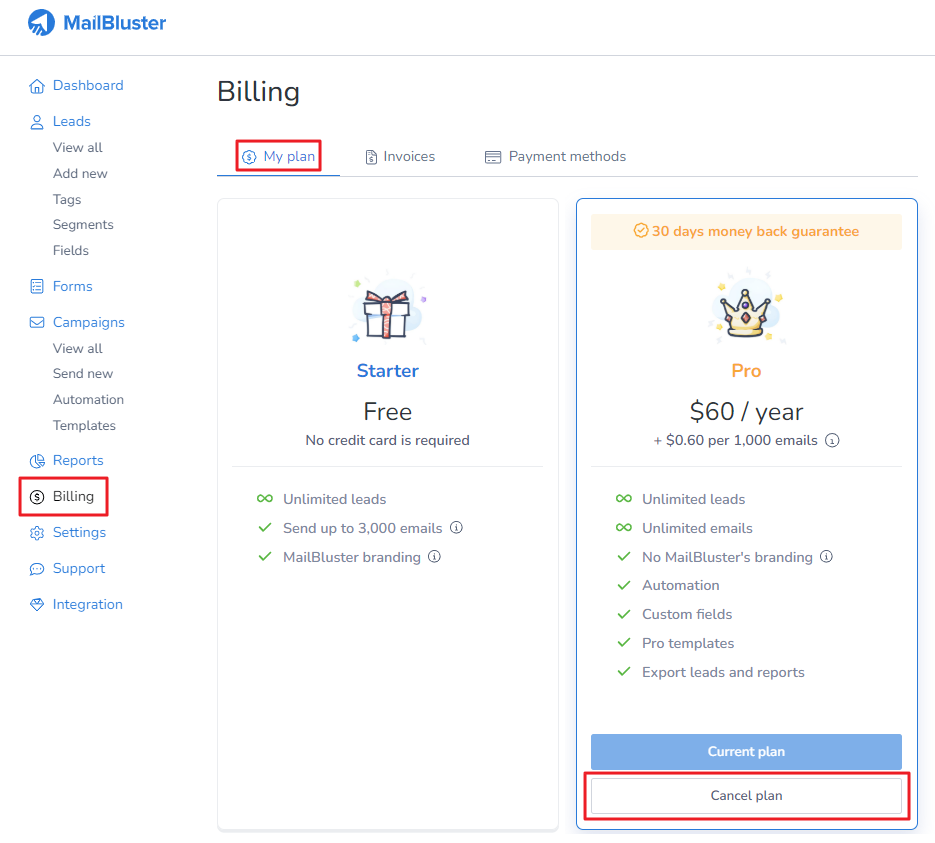Select the My plan tab
Screen dimensions: 935x843
pyautogui.click(x=278, y=157)
